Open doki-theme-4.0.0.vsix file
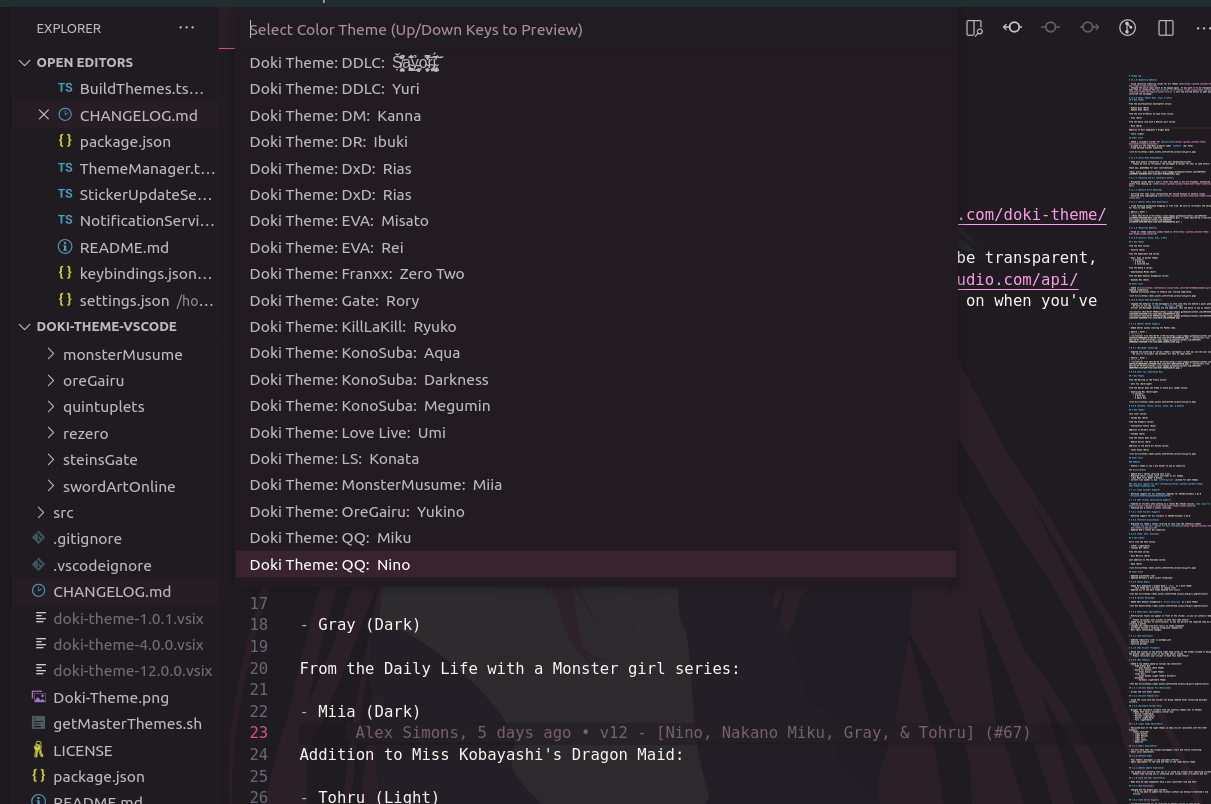The width and height of the screenshot is (1211, 804). [128, 644]
